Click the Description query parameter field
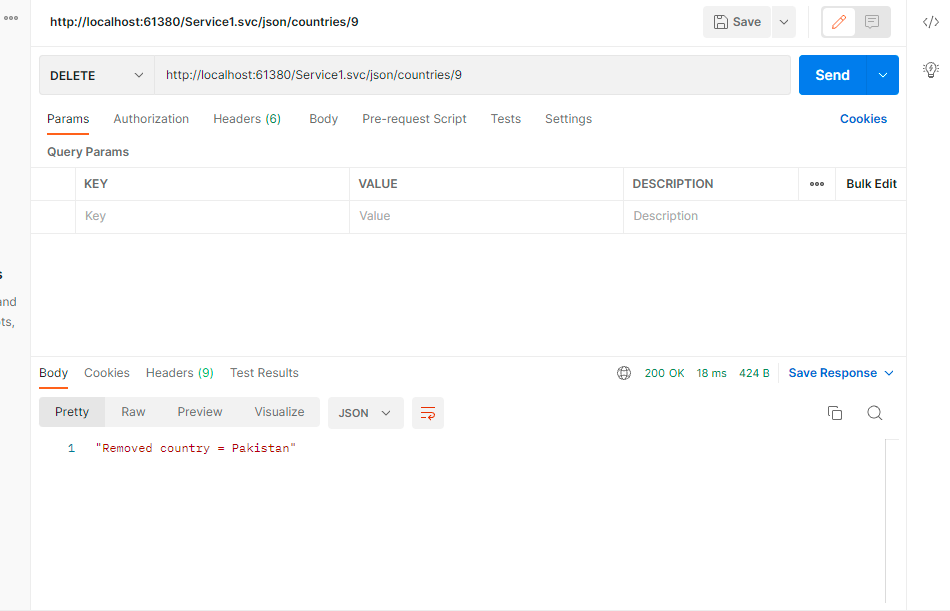 pos(765,216)
